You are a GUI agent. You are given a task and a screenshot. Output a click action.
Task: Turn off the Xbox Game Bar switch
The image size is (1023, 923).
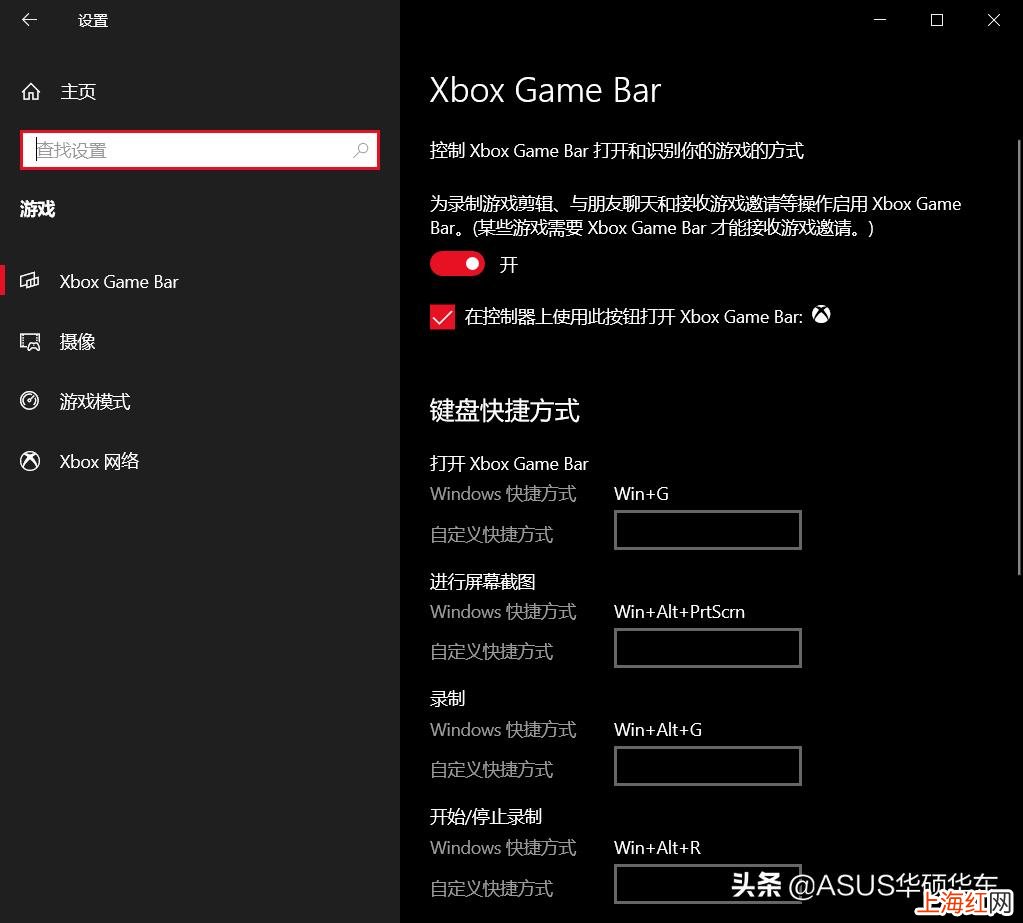[457, 264]
